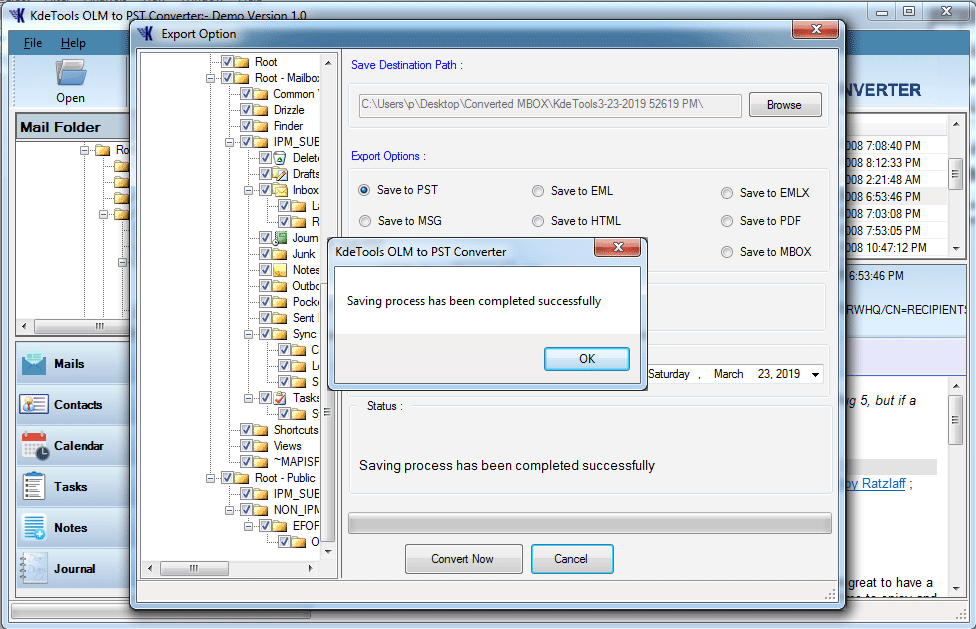Click the Tasks folder icon in Export tree
Screen dimensions: 976x629
pyautogui.click(x=281, y=398)
